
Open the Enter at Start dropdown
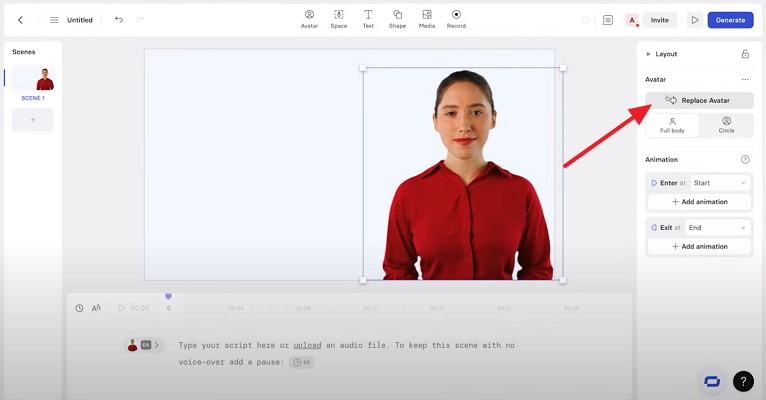click(720, 183)
